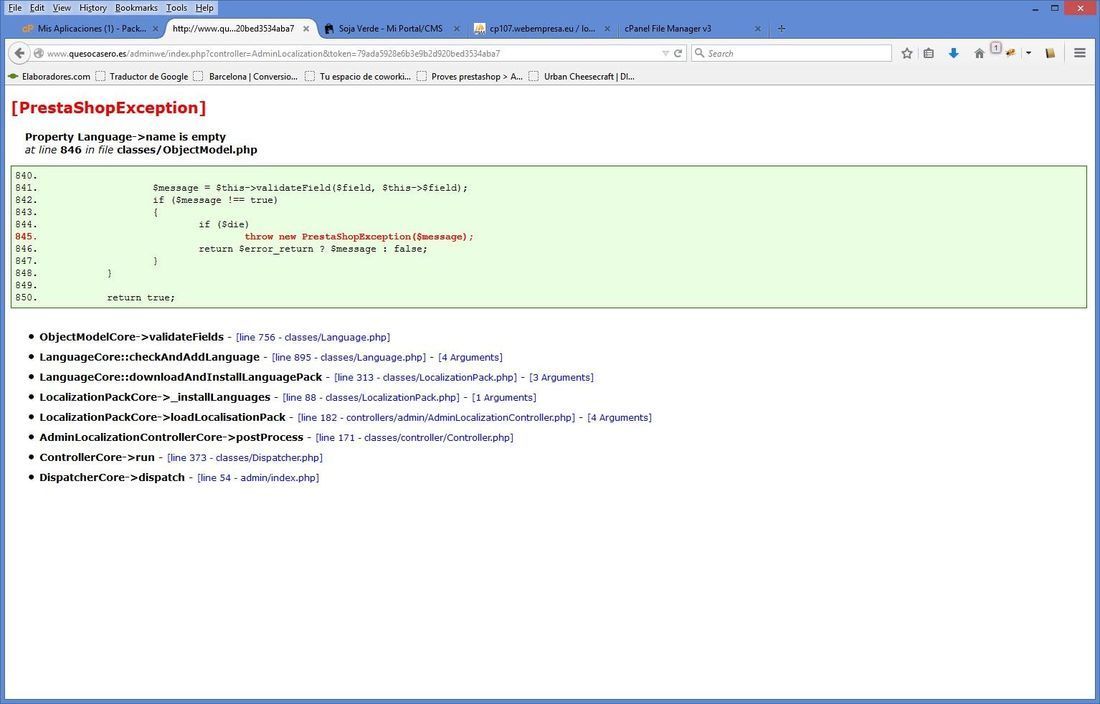This screenshot has width=1100, height=704.
Task: Open the Edit menu
Action: pyautogui.click(x=37, y=8)
